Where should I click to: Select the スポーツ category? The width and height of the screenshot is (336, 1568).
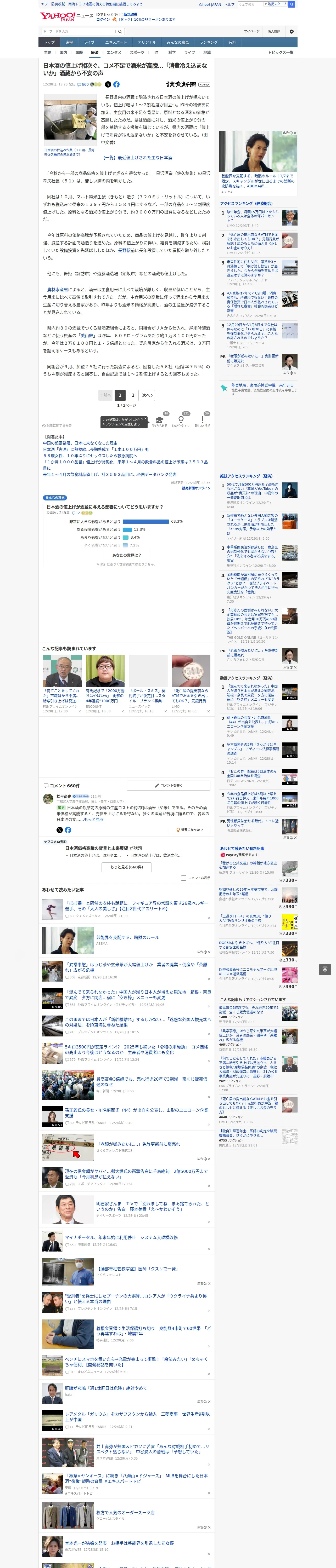(x=137, y=52)
